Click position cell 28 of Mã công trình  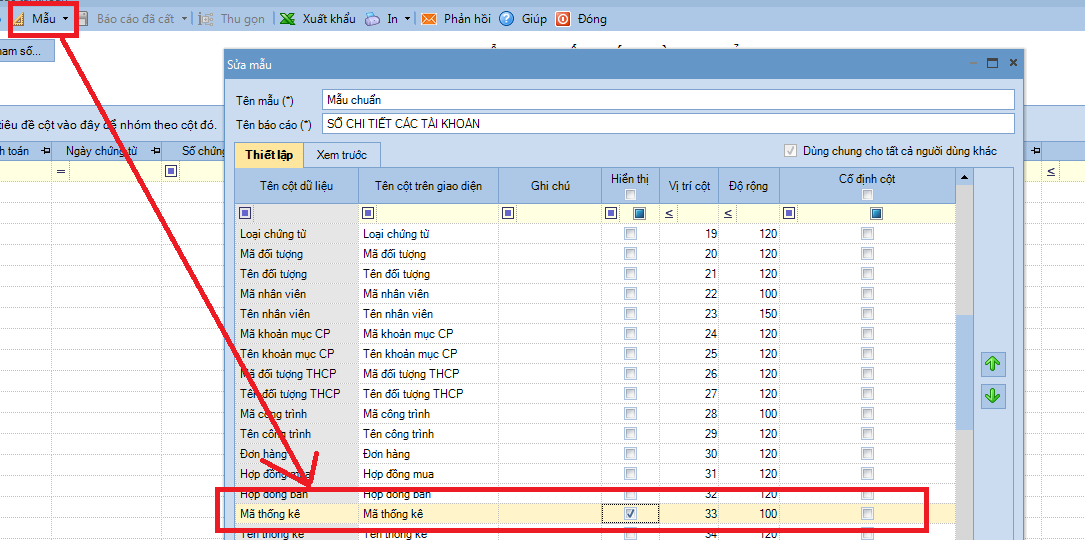(689, 414)
